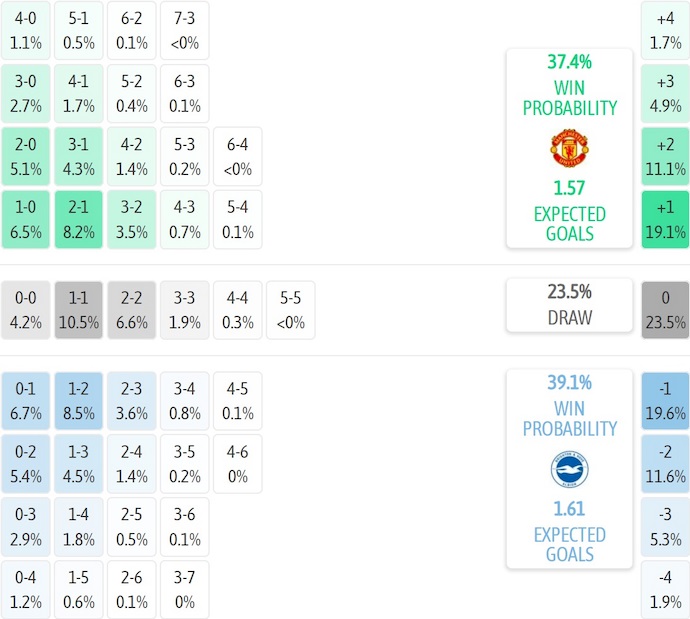Select the 2-1 scoreline cell
This screenshot has height=619, width=690.
pyautogui.click(x=79, y=219)
